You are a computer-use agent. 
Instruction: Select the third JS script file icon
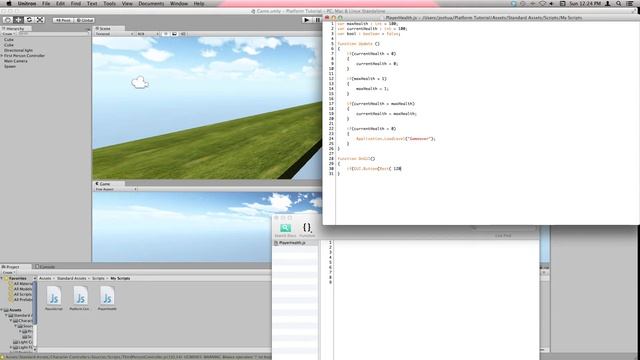coord(107,296)
